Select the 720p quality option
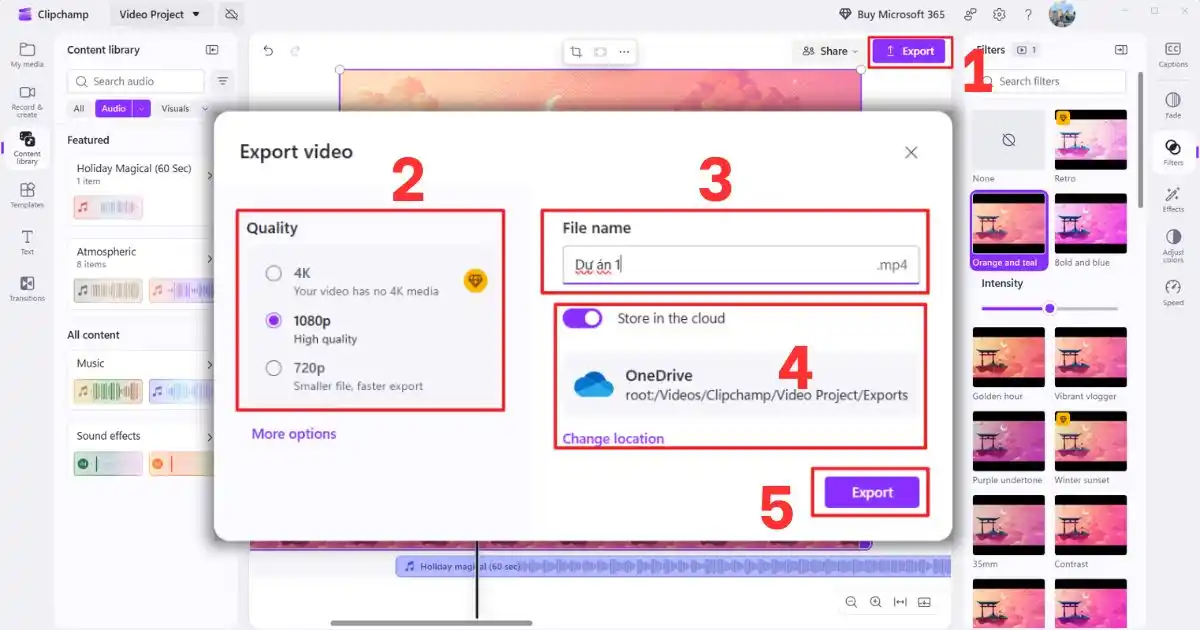Image resolution: width=1200 pixels, height=630 pixels. pyautogui.click(x=274, y=368)
